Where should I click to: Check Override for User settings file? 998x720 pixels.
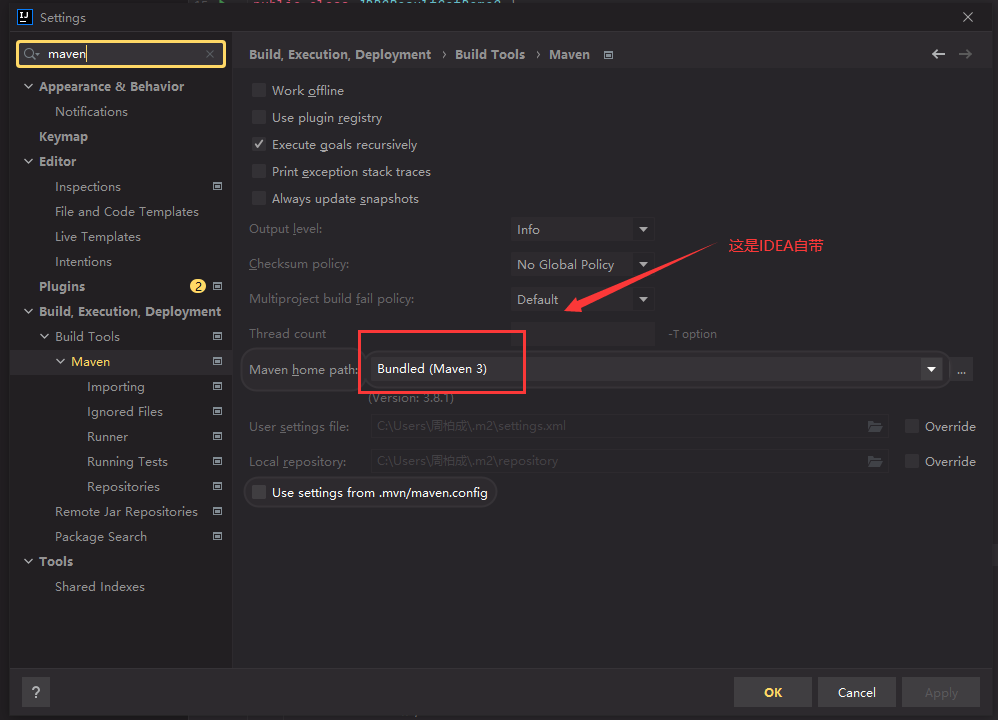pyautogui.click(x=911, y=427)
